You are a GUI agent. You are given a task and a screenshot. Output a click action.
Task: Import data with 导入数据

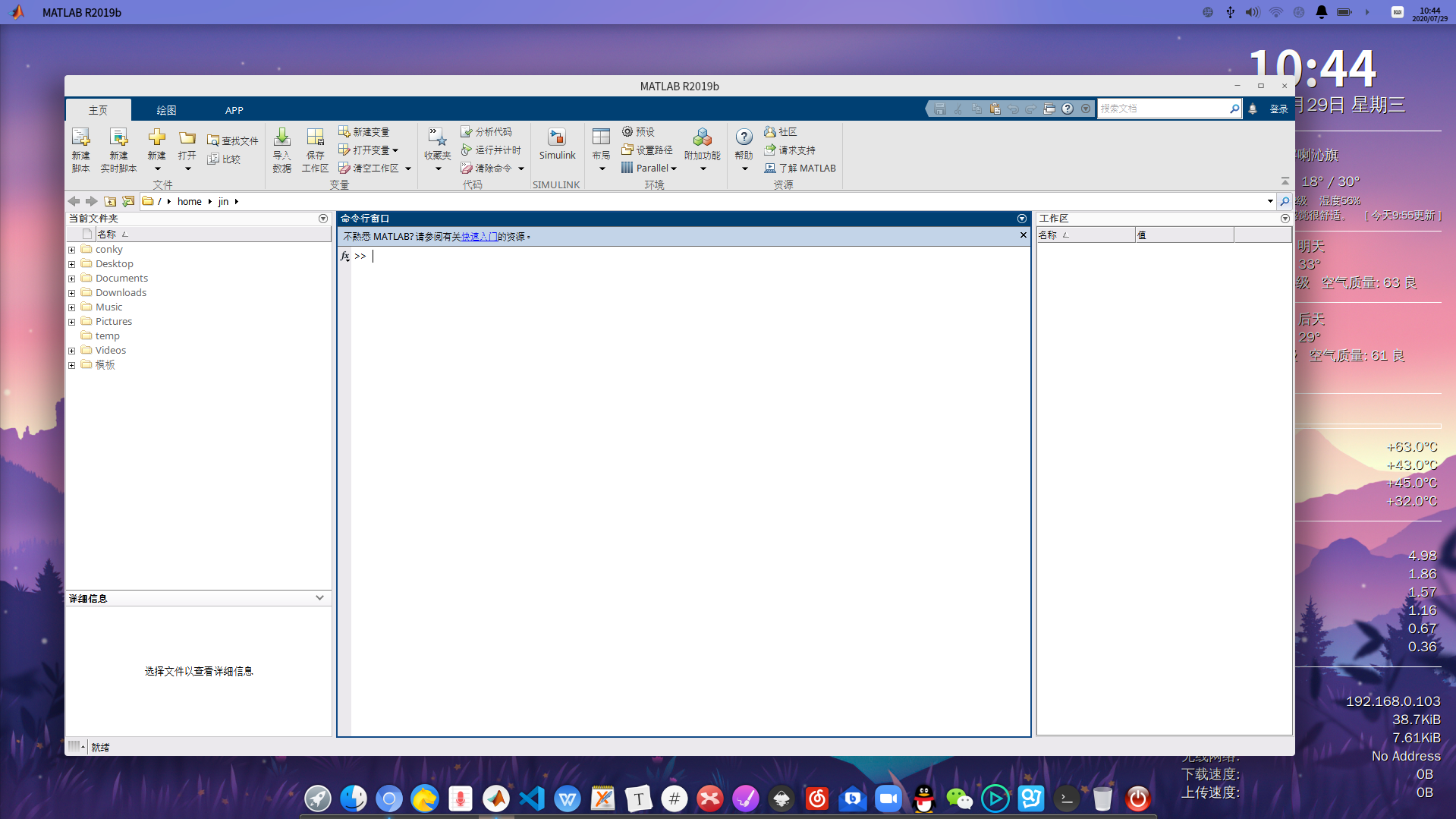tap(281, 150)
